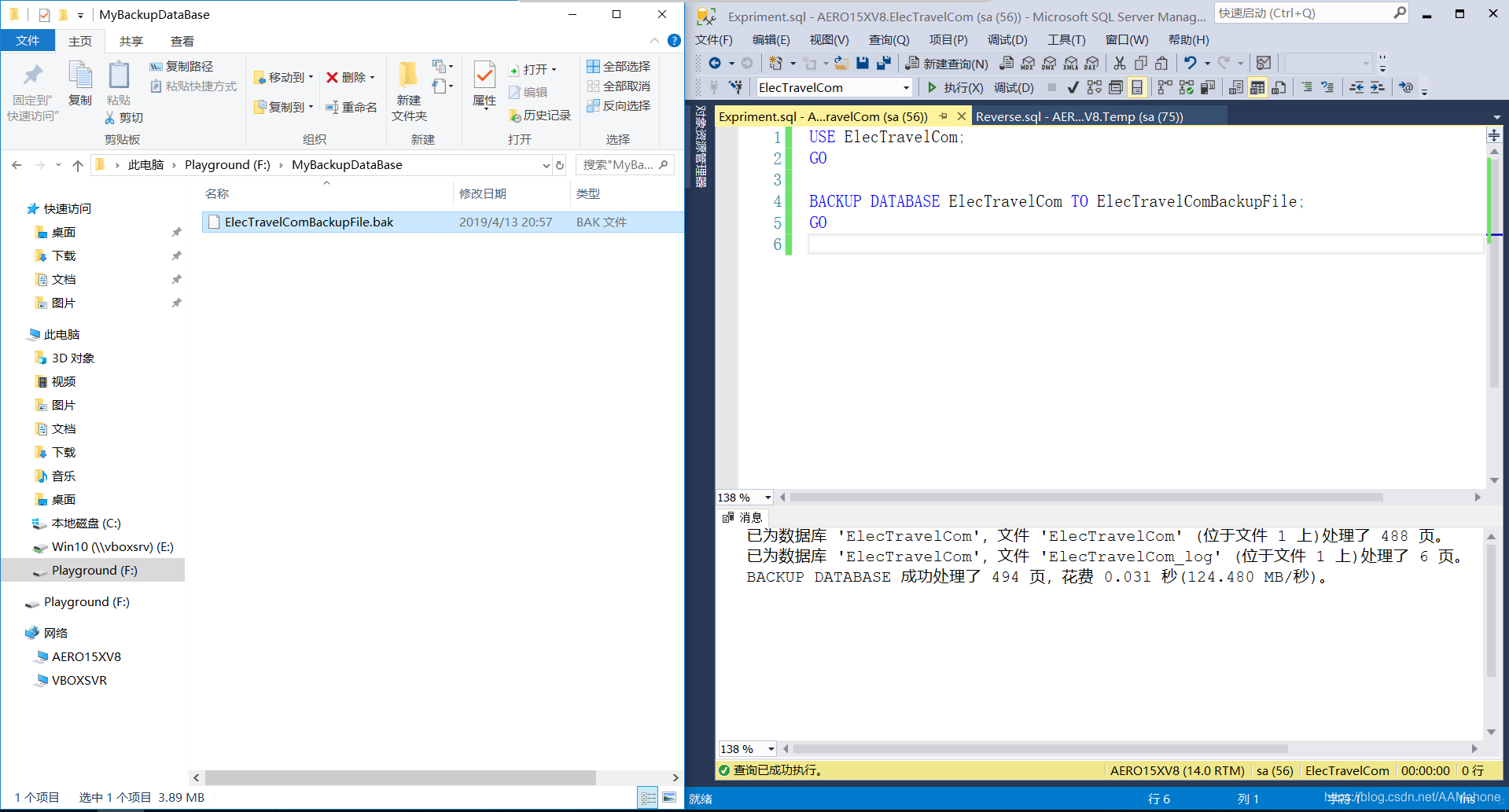Open the Explorer address bar history dropdown

pyautogui.click(x=546, y=165)
